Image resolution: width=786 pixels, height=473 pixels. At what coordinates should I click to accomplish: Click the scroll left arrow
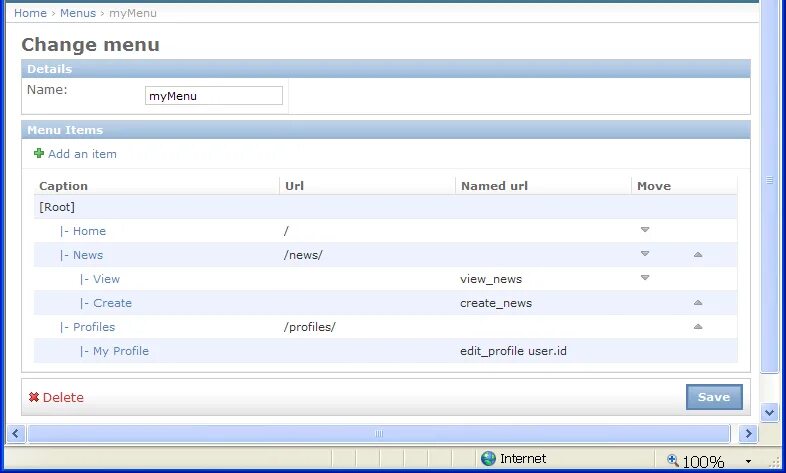pos(16,433)
